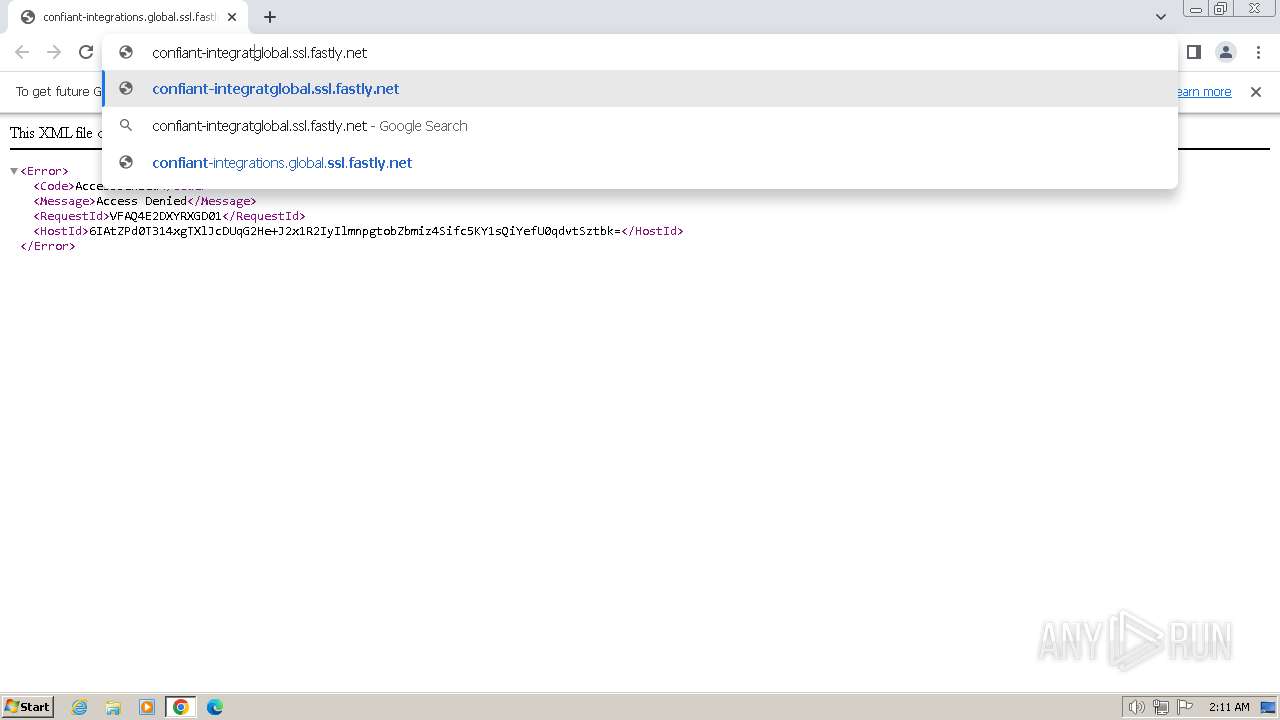Click the browser forward arrow
Viewport: 1280px width, 720px height.
pyautogui.click(x=54, y=52)
